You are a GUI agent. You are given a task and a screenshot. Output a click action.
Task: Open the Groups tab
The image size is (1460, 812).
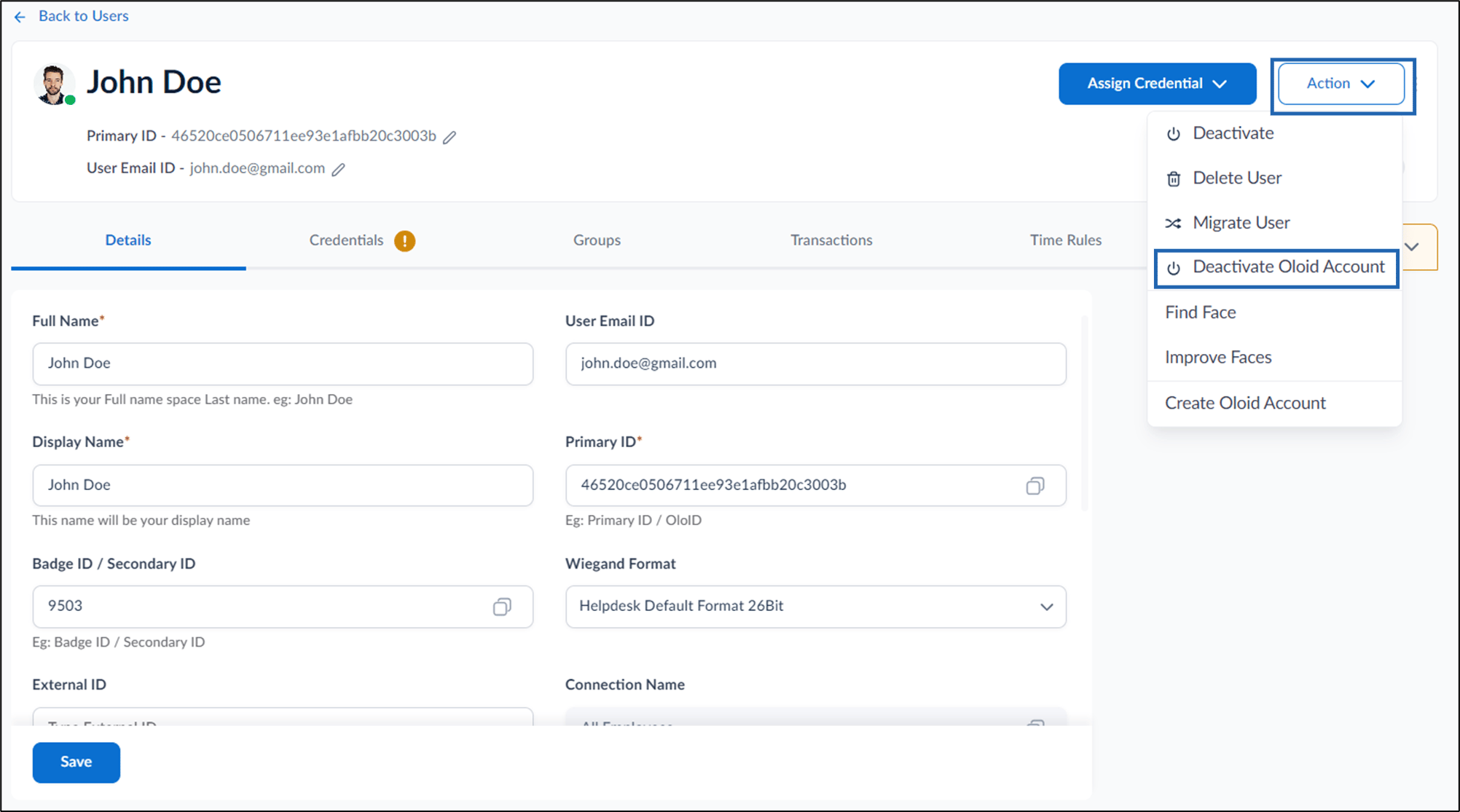tap(597, 240)
